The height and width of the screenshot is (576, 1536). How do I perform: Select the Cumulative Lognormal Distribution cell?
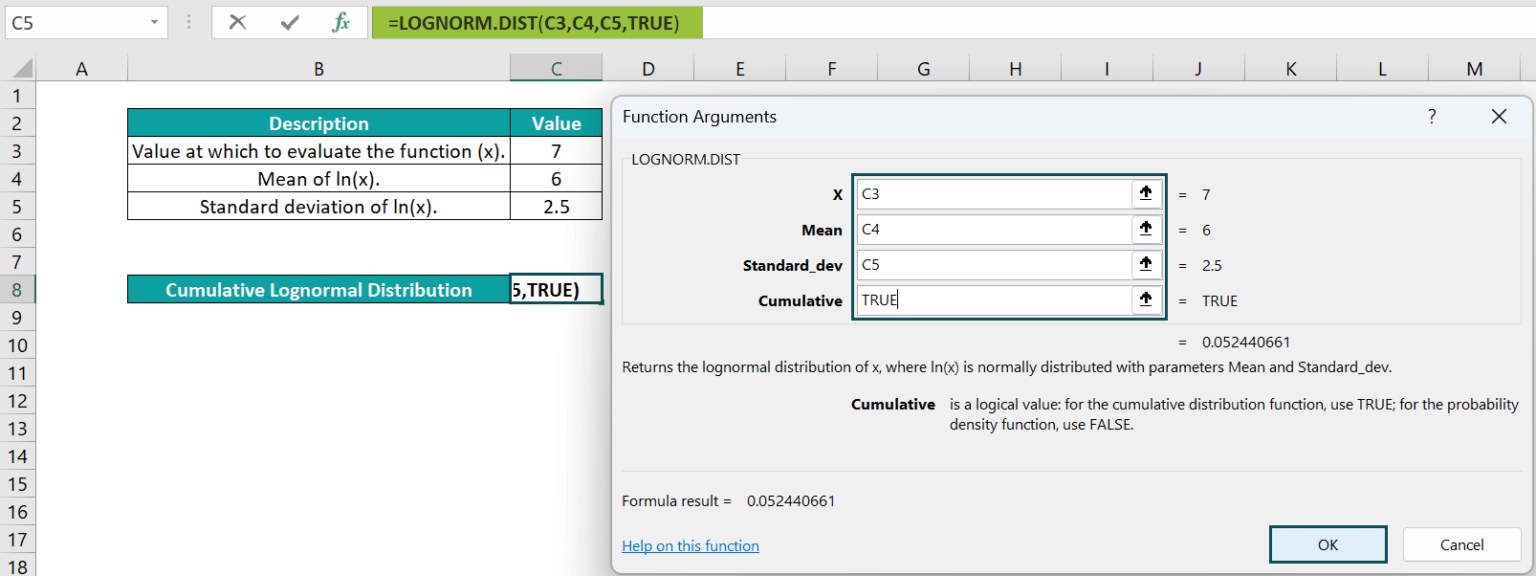click(318, 289)
